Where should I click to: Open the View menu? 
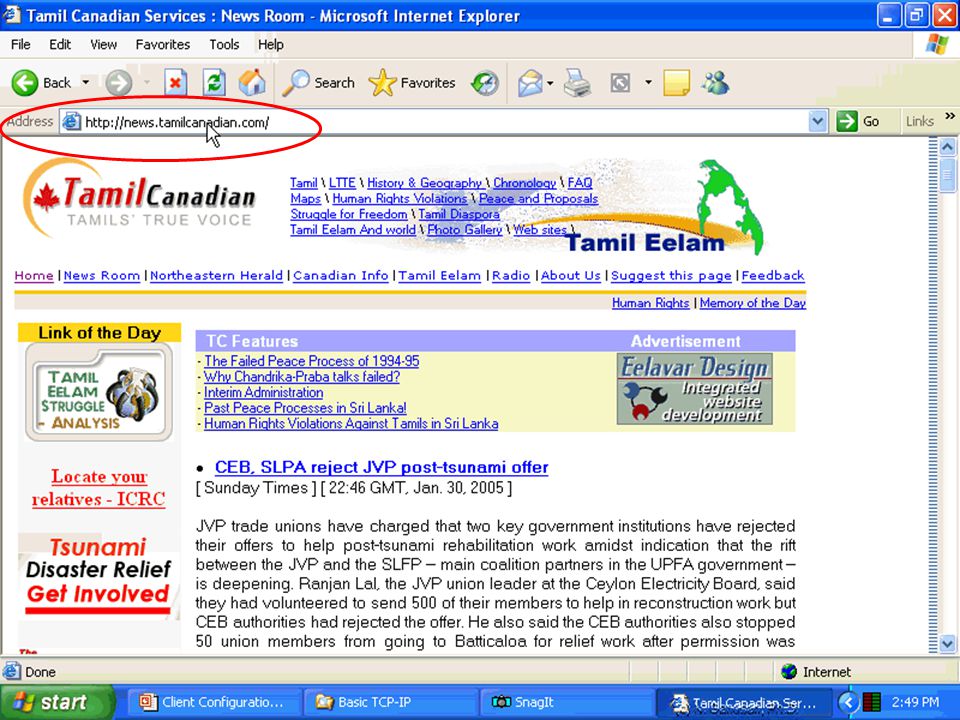point(103,45)
